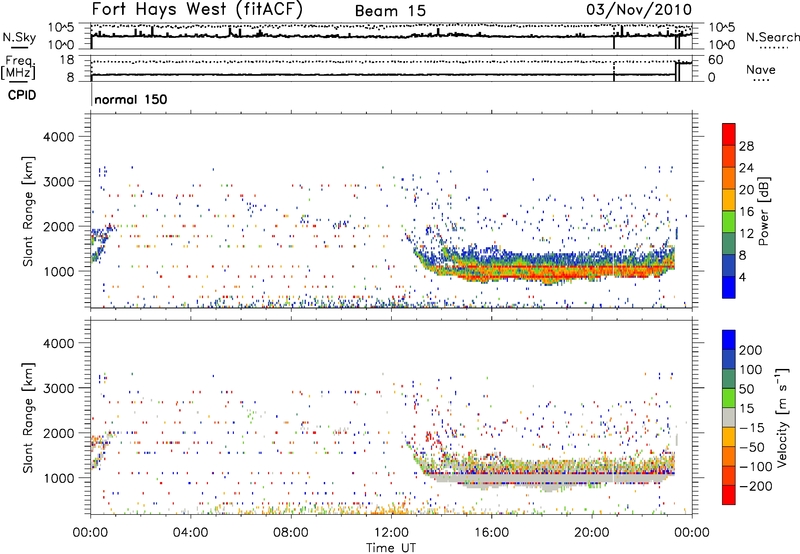The height and width of the screenshot is (554, 800).
Task: Click the 'Time UT' axis title
Action: click(391, 548)
